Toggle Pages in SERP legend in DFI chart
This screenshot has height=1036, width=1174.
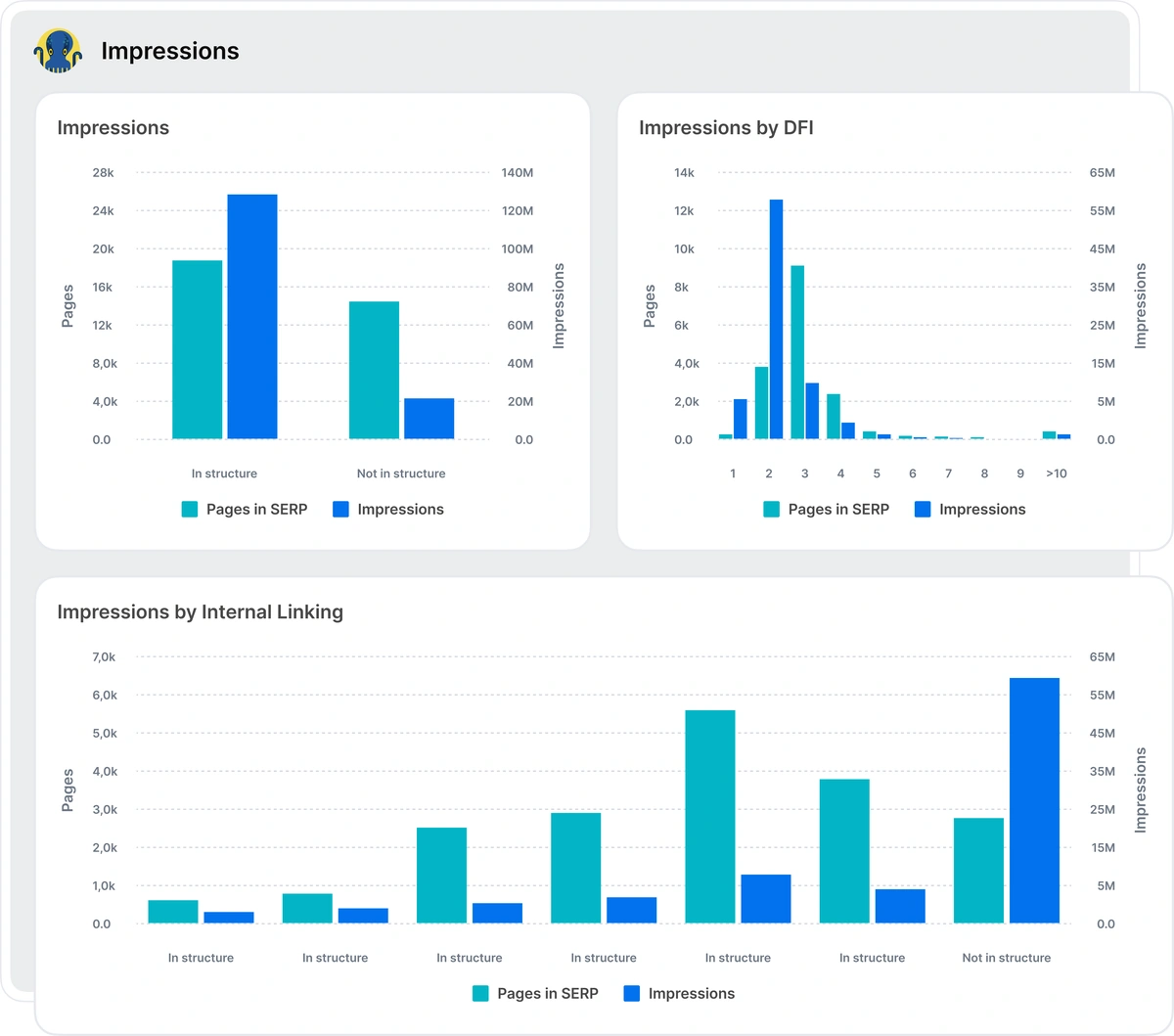pos(827,510)
